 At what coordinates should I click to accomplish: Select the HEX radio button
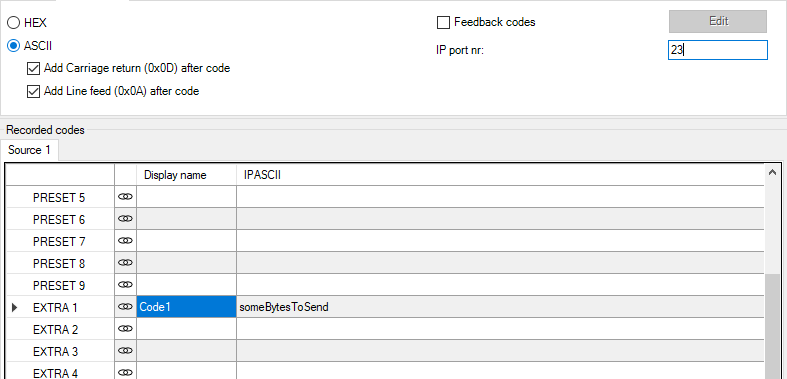point(14,23)
